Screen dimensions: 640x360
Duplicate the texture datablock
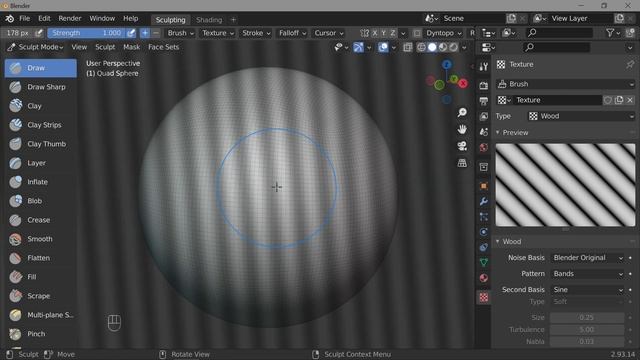(x=619, y=100)
